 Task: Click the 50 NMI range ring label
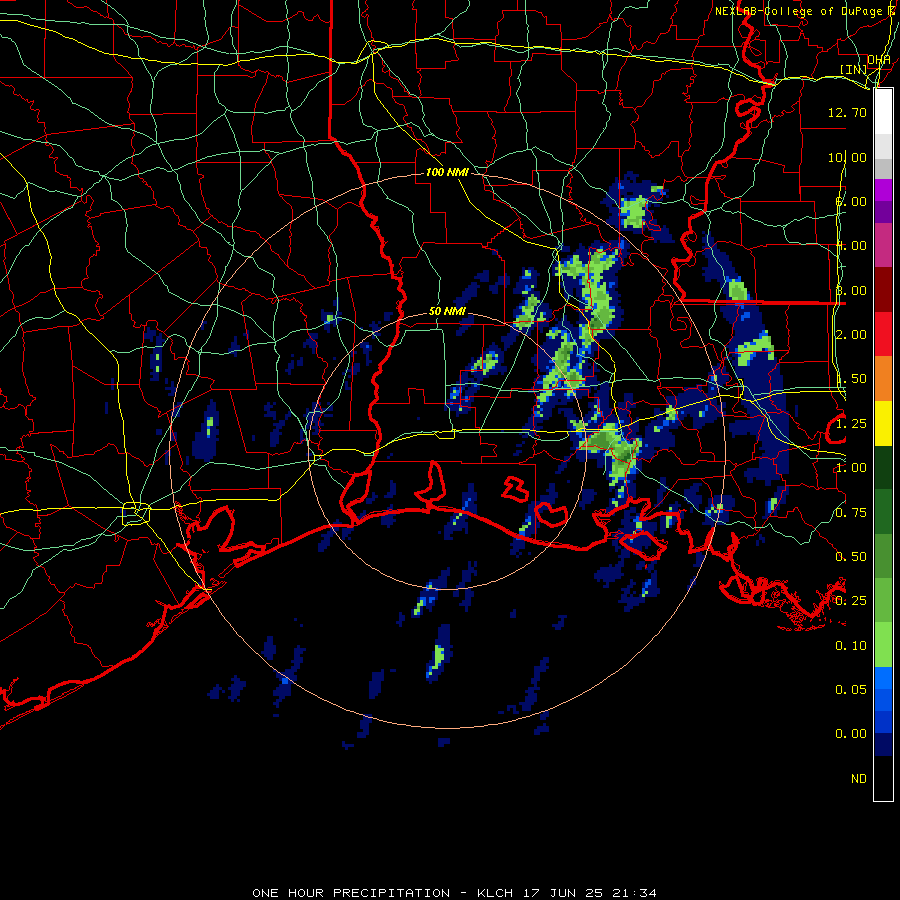[447, 311]
